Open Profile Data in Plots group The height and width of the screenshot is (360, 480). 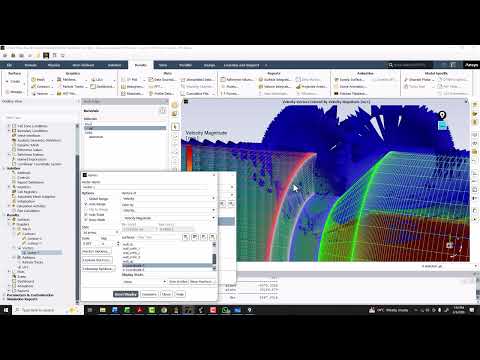point(162,94)
